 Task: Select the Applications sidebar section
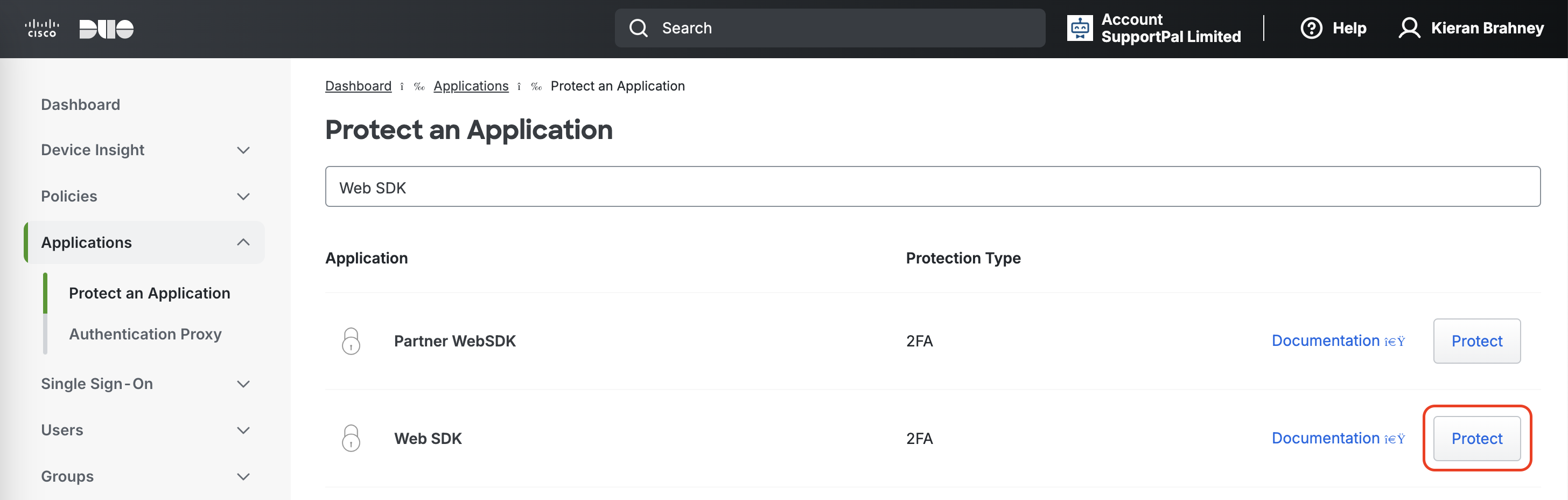point(144,242)
